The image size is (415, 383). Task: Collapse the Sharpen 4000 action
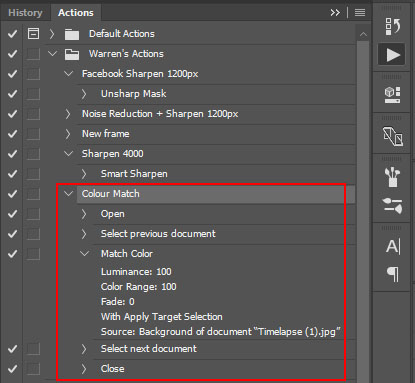click(68, 153)
